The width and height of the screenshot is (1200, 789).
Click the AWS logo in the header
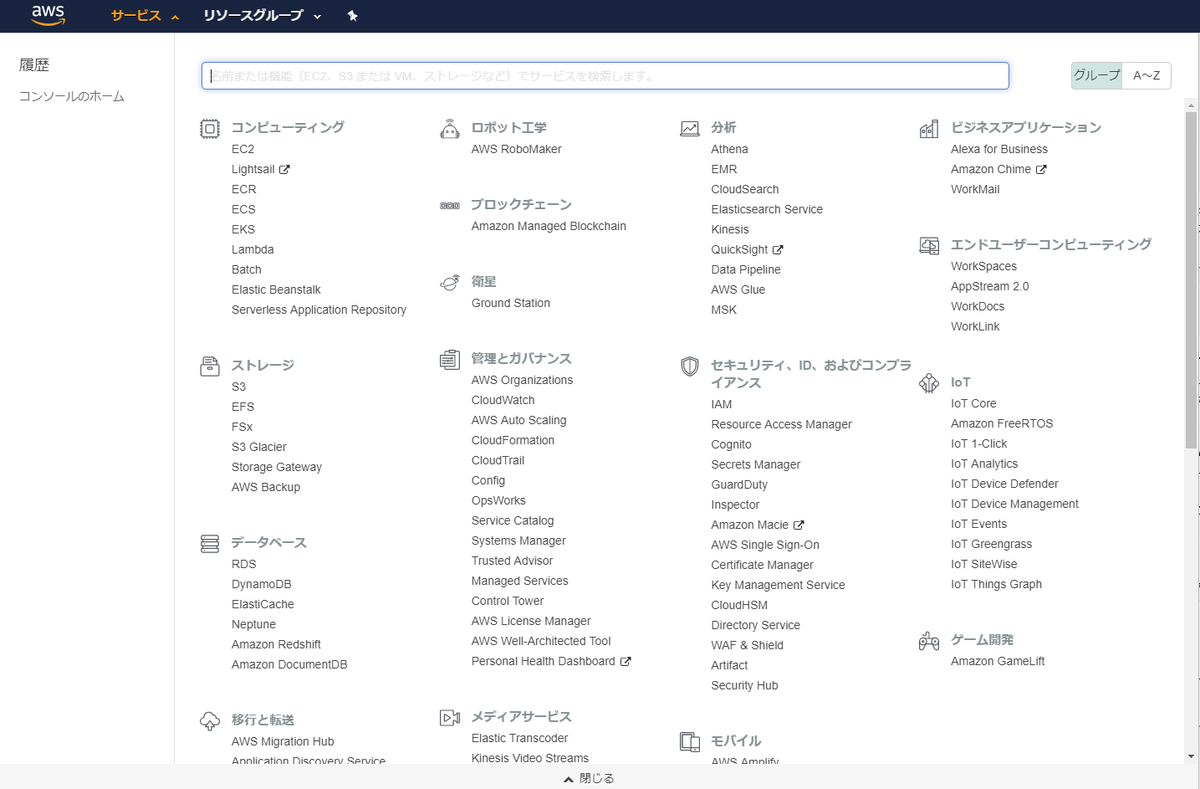pos(47,15)
